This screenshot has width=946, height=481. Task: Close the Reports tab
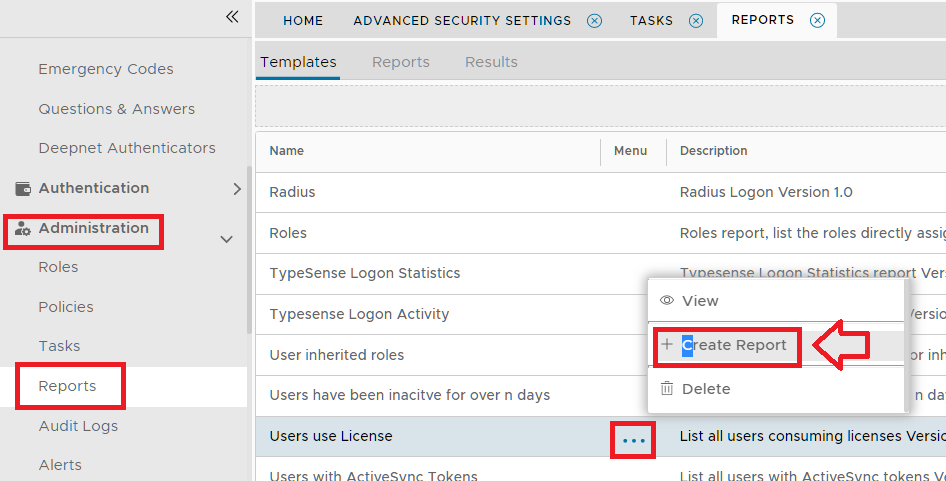point(817,21)
